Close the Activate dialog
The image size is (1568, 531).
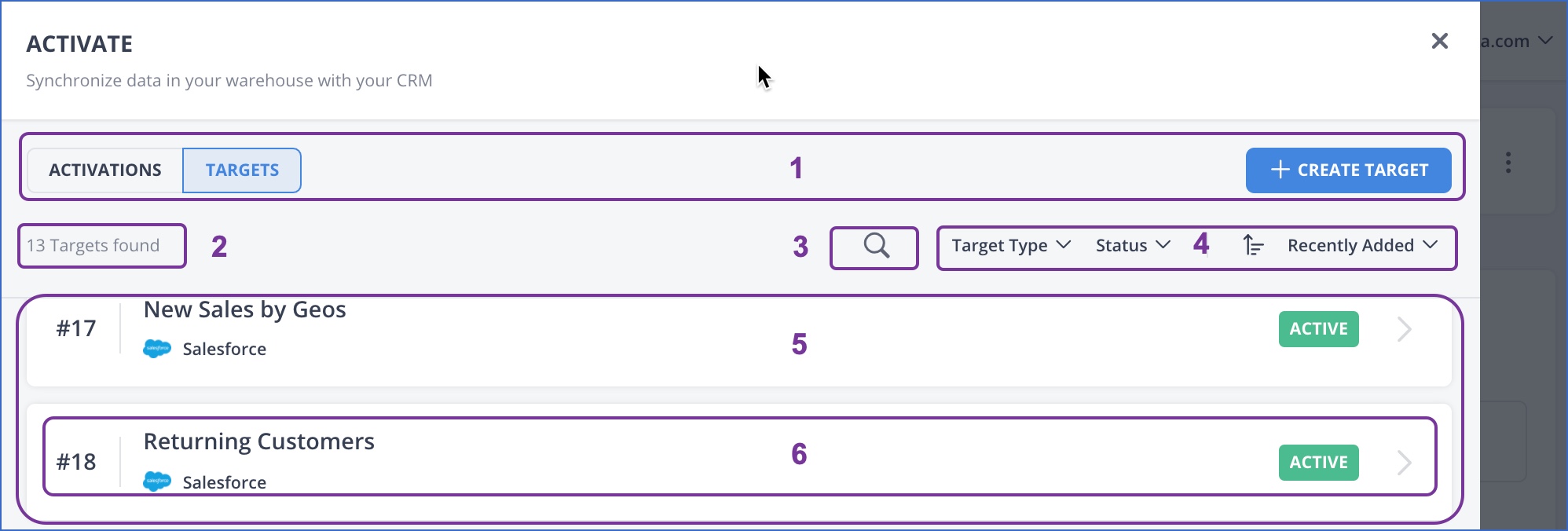[x=1441, y=41]
